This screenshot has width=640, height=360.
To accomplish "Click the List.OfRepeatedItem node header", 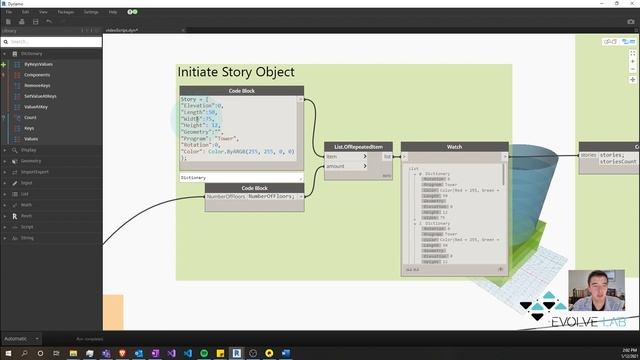I will [x=358, y=147].
